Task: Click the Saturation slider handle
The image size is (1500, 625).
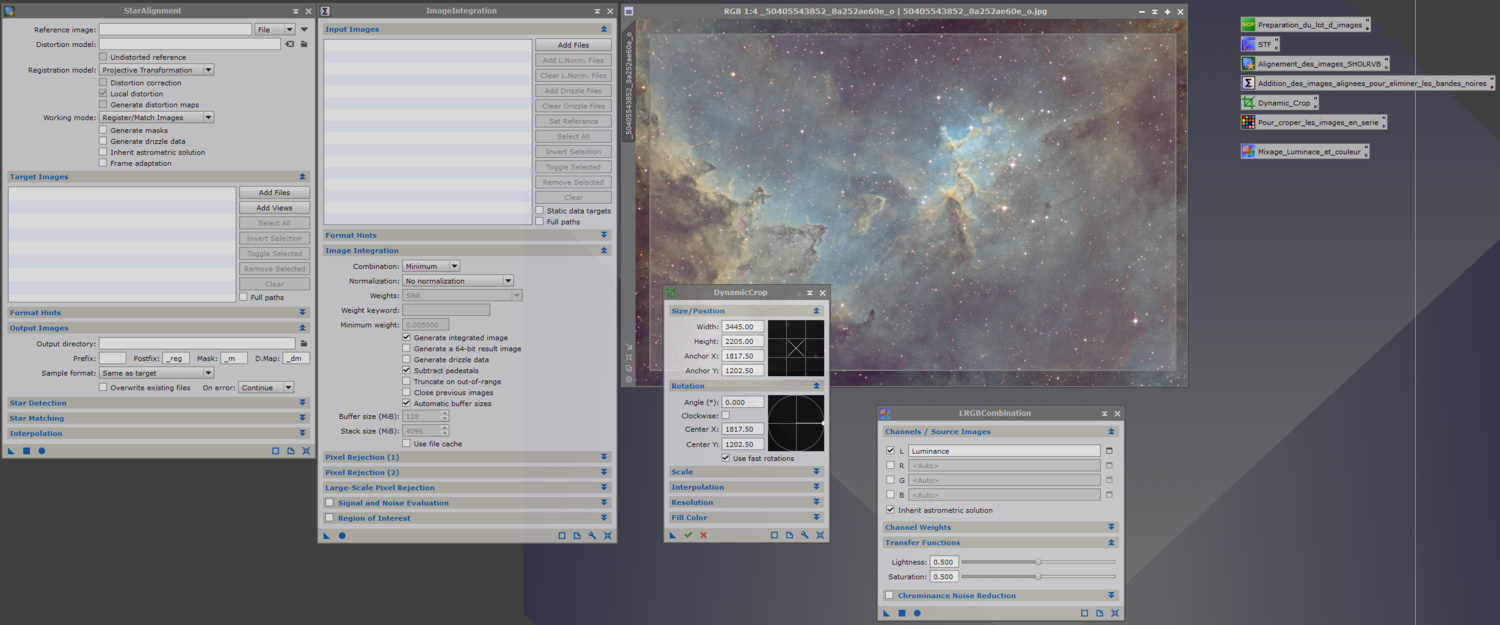Action: [x=1038, y=576]
